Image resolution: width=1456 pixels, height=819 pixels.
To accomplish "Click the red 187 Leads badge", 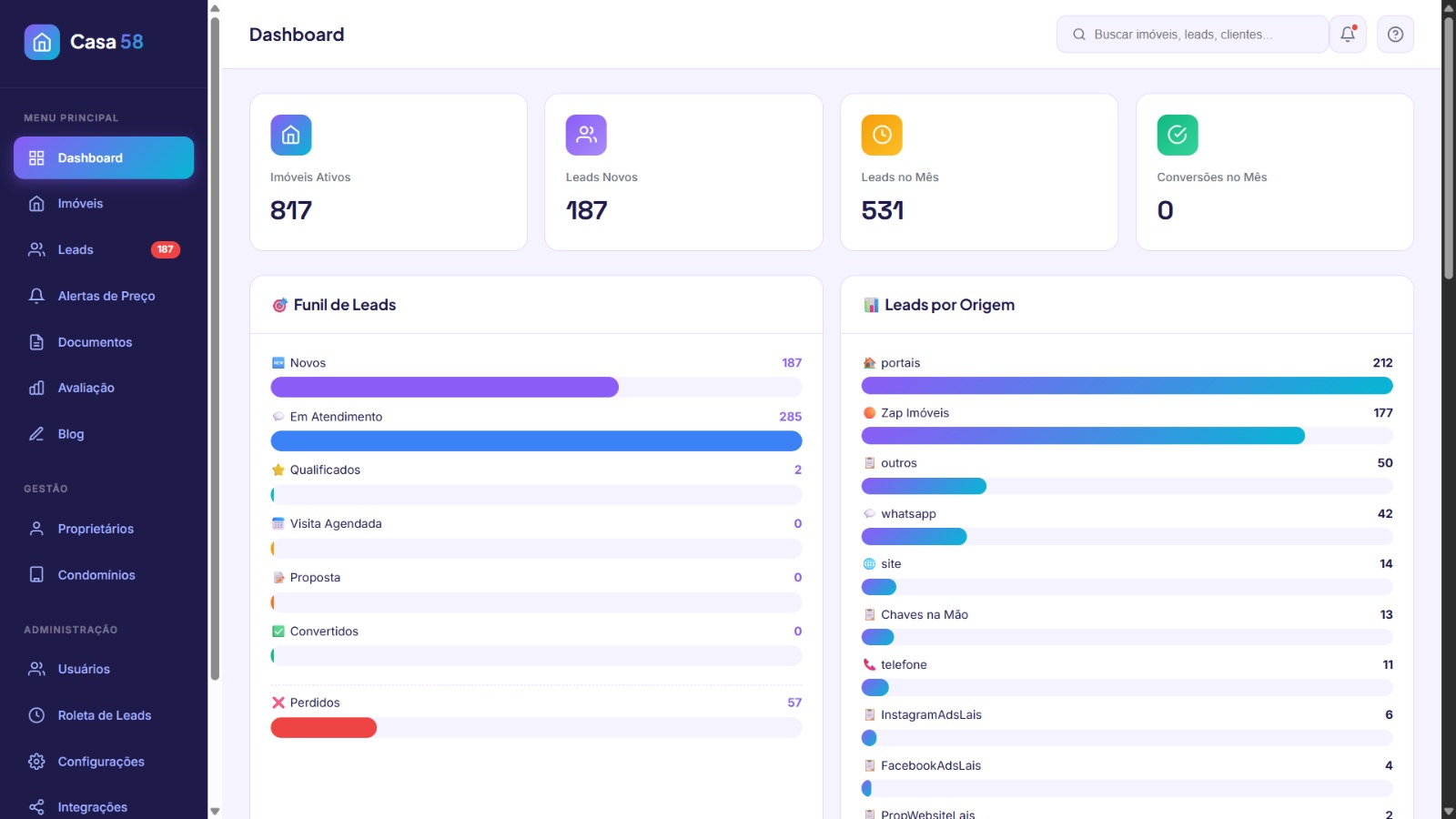I will pyautogui.click(x=165, y=249).
